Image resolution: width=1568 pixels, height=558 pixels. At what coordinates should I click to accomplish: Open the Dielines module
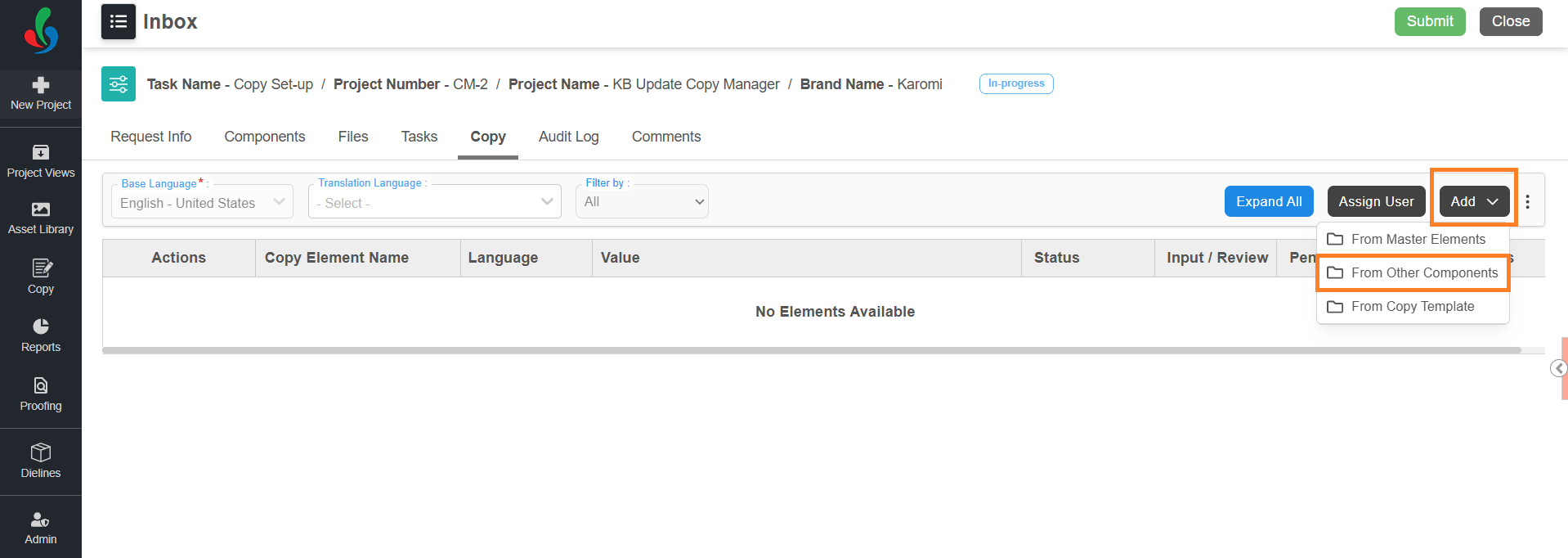pos(41,461)
